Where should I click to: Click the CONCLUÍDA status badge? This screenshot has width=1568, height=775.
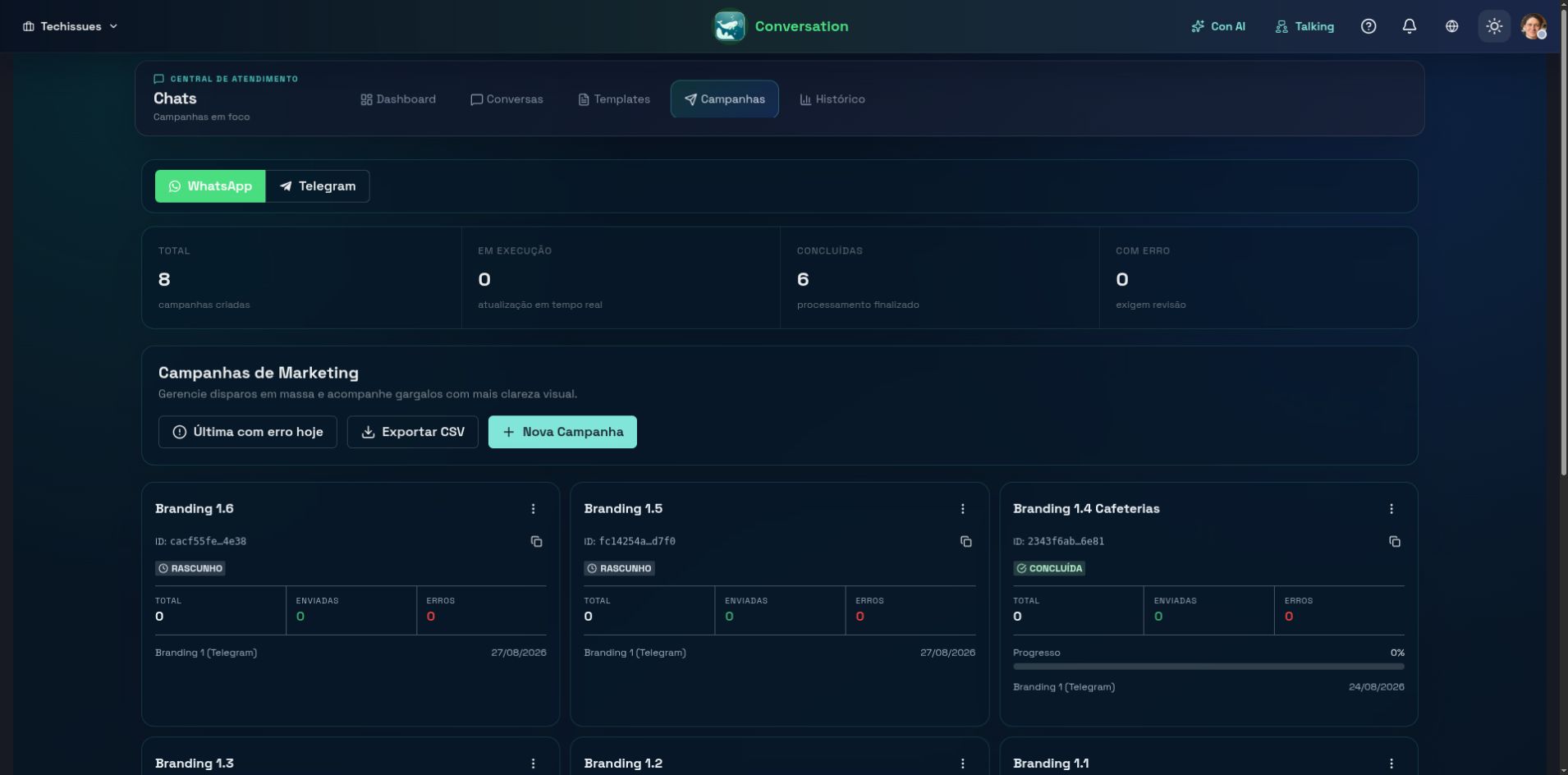tap(1049, 568)
